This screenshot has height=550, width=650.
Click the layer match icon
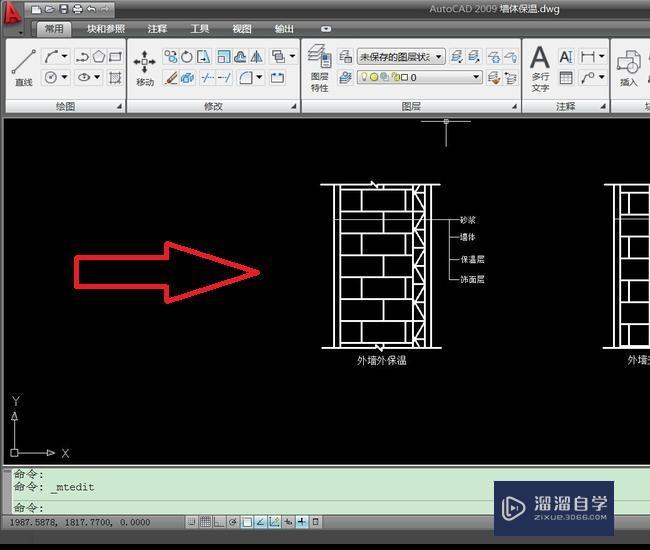(x=494, y=78)
